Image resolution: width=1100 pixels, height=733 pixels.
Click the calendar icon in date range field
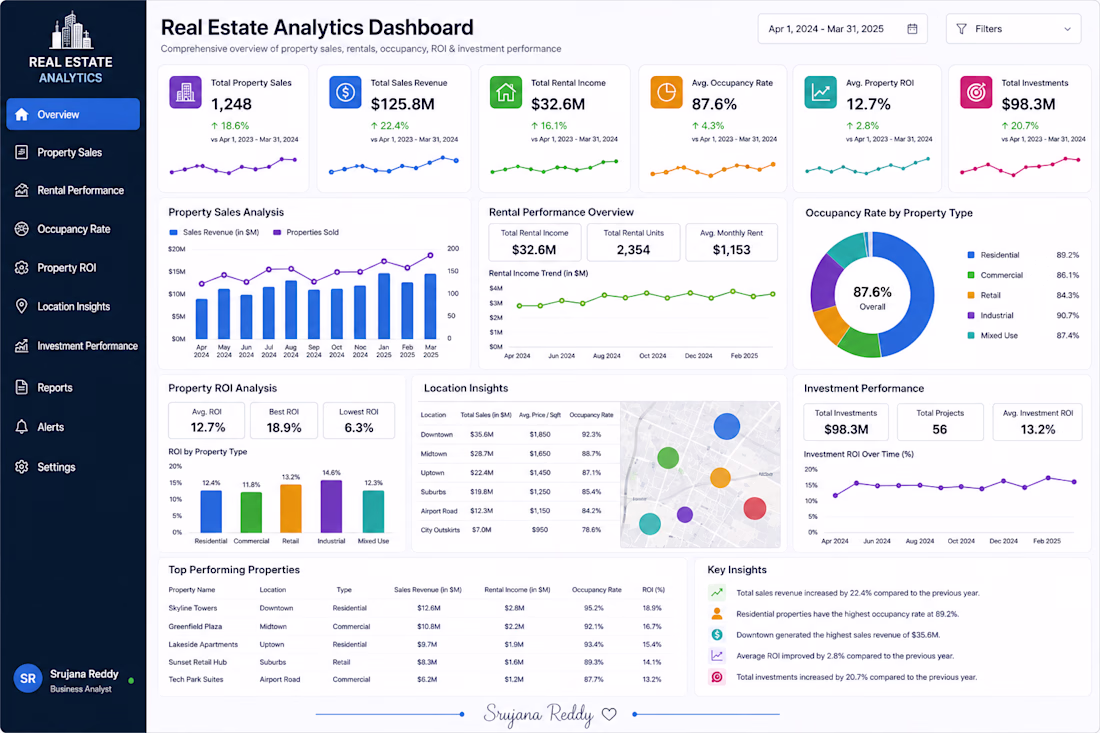click(x=912, y=29)
